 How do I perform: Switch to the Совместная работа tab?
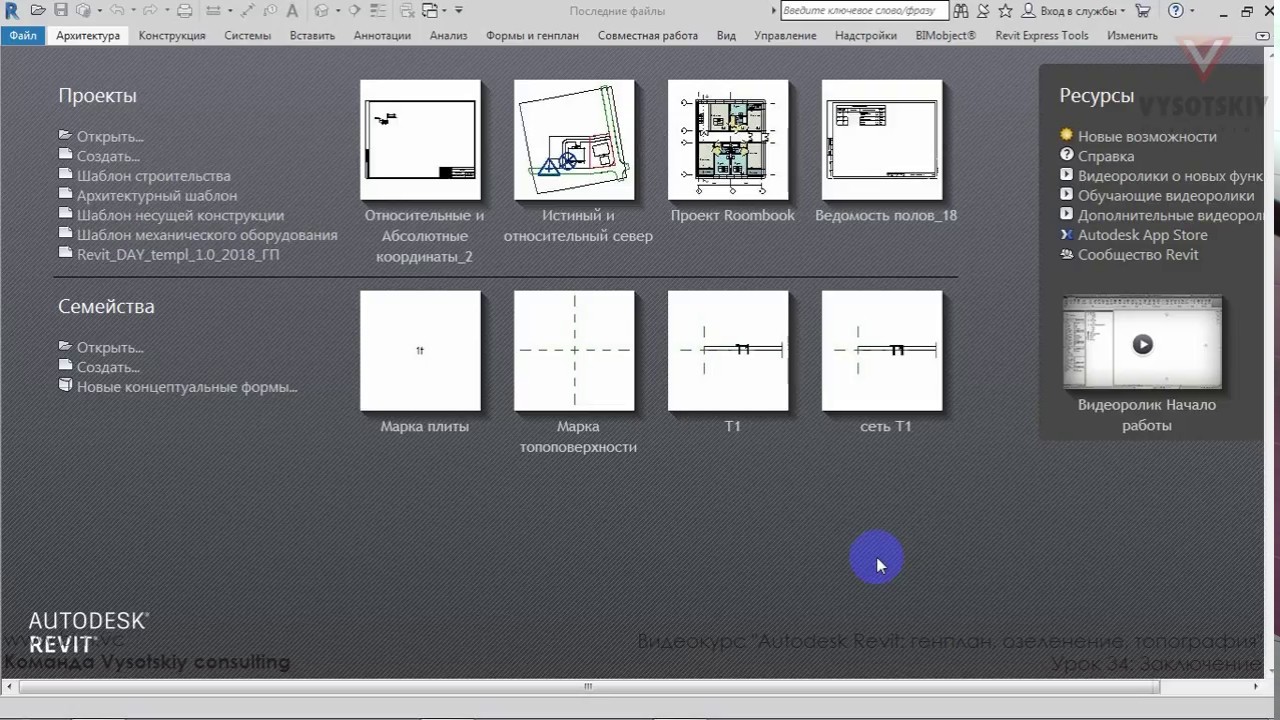[x=648, y=35]
